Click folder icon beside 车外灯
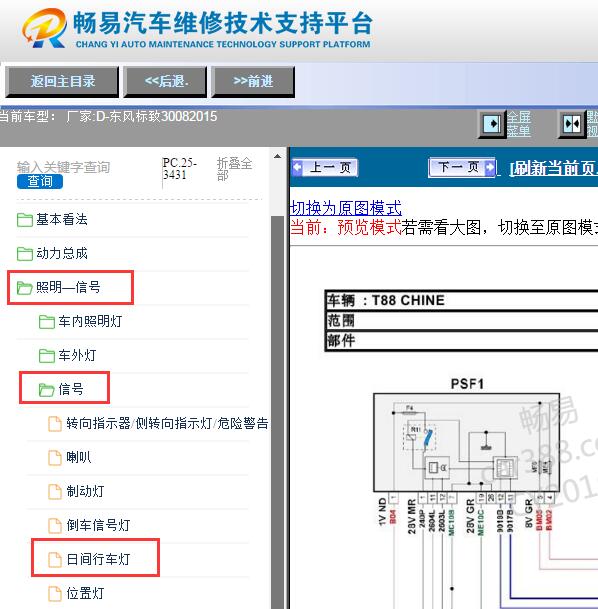 pos(47,355)
